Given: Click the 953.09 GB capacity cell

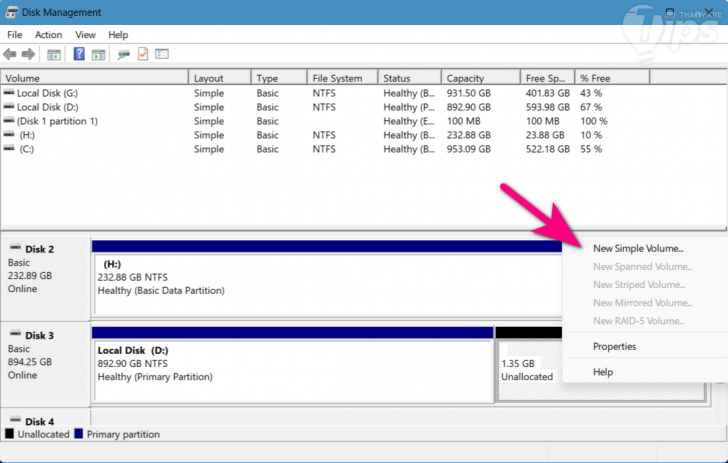Looking at the screenshot, I should click(x=468, y=149).
